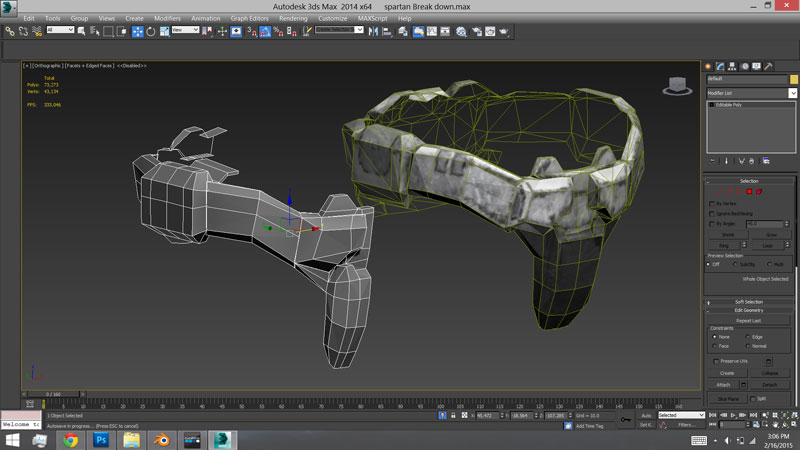
Task: Open the Rendering menu
Action: [x=293, y=18]
